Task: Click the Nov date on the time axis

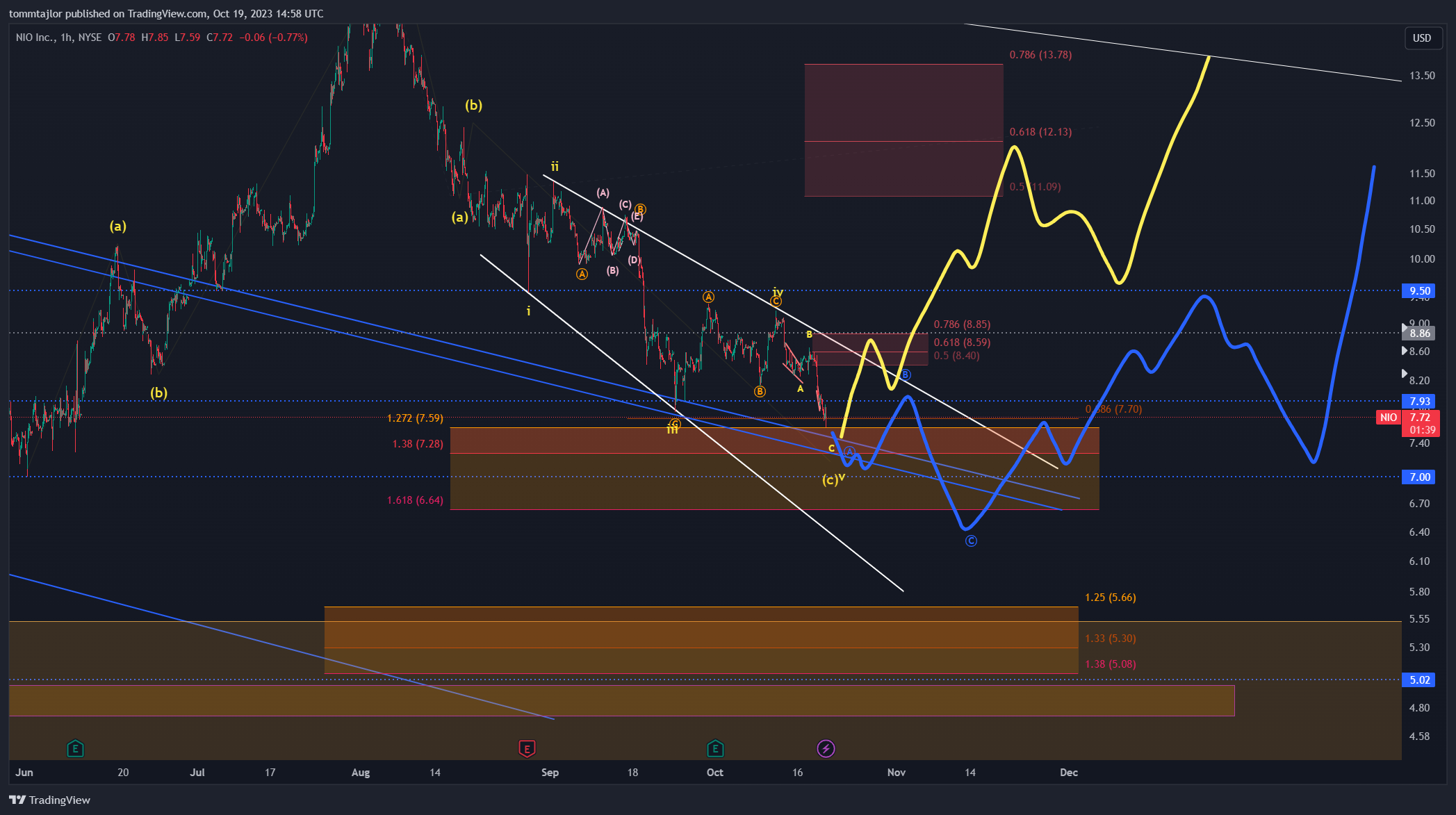Action: pos(897,773)
